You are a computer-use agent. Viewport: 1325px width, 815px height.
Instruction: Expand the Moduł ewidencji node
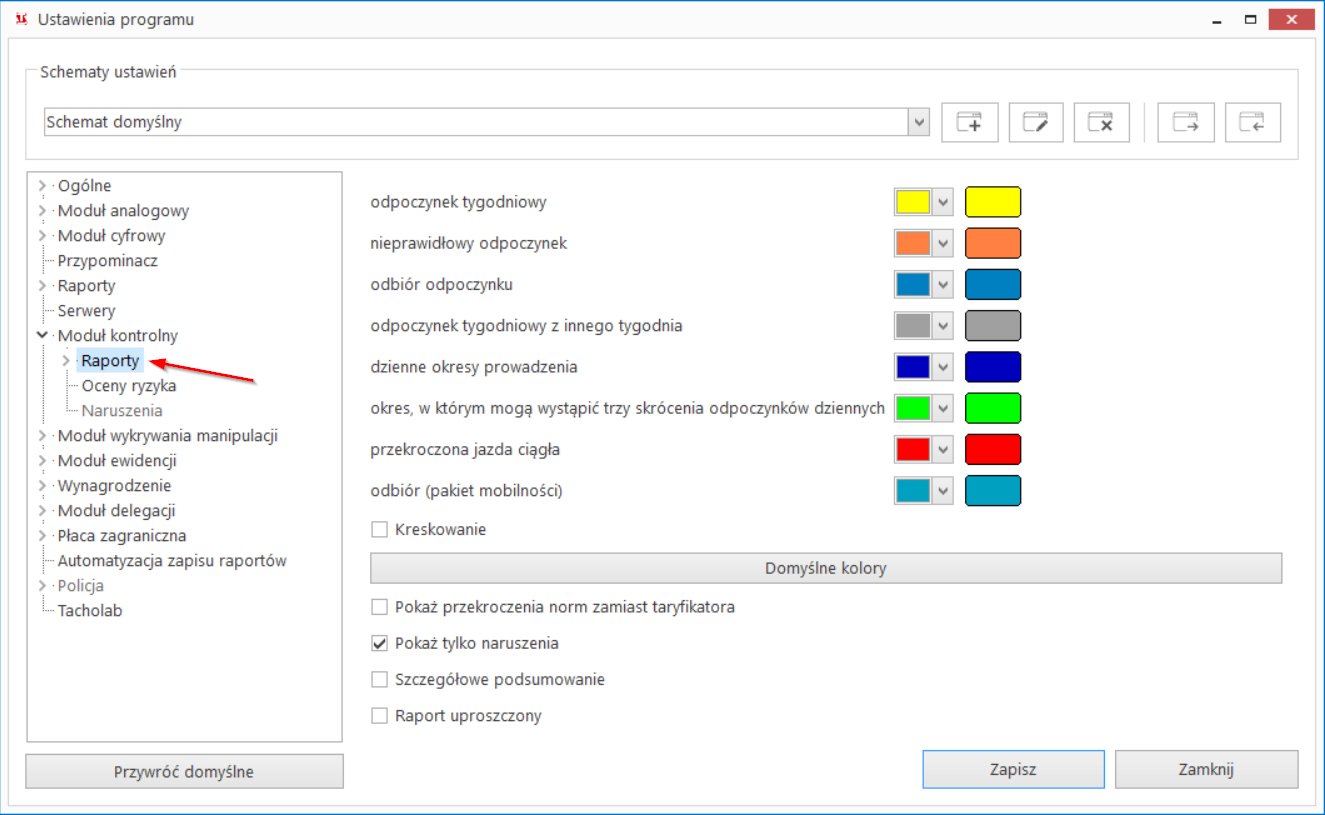coord(42,461)
